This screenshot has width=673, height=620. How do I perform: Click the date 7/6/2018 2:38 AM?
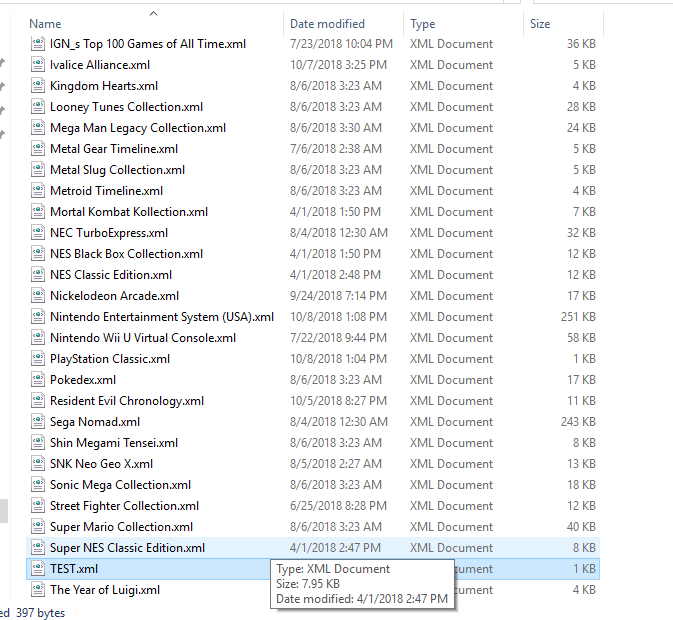pyautogui.click(x=336, y=149)
